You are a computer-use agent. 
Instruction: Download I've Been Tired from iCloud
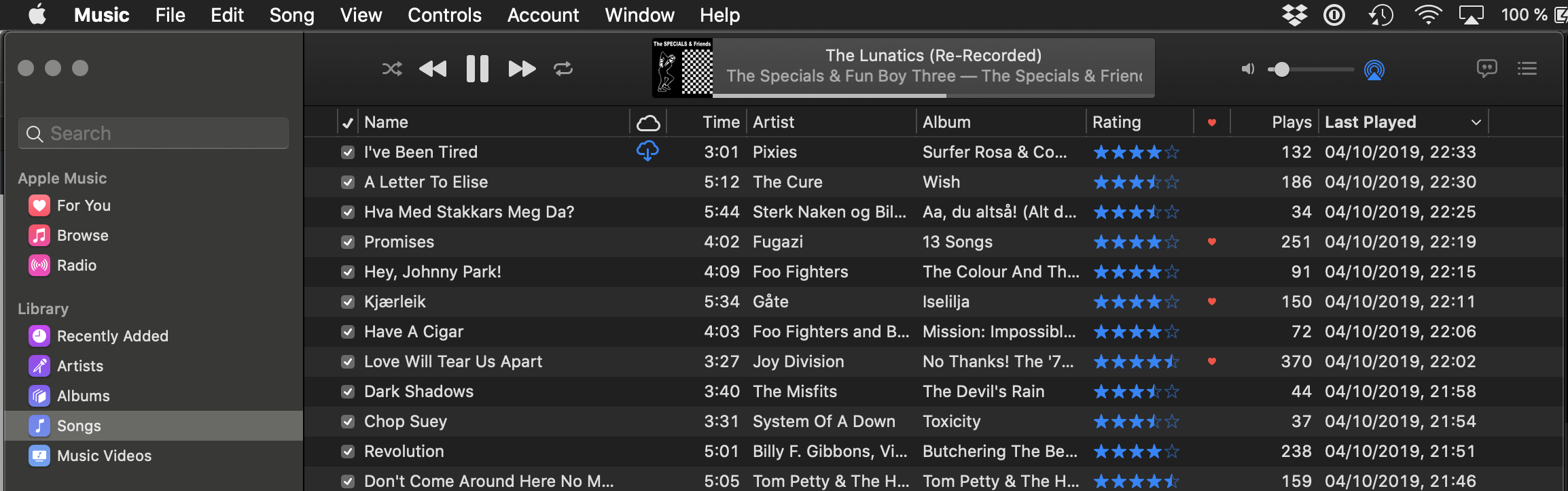[x=647, y=151]
